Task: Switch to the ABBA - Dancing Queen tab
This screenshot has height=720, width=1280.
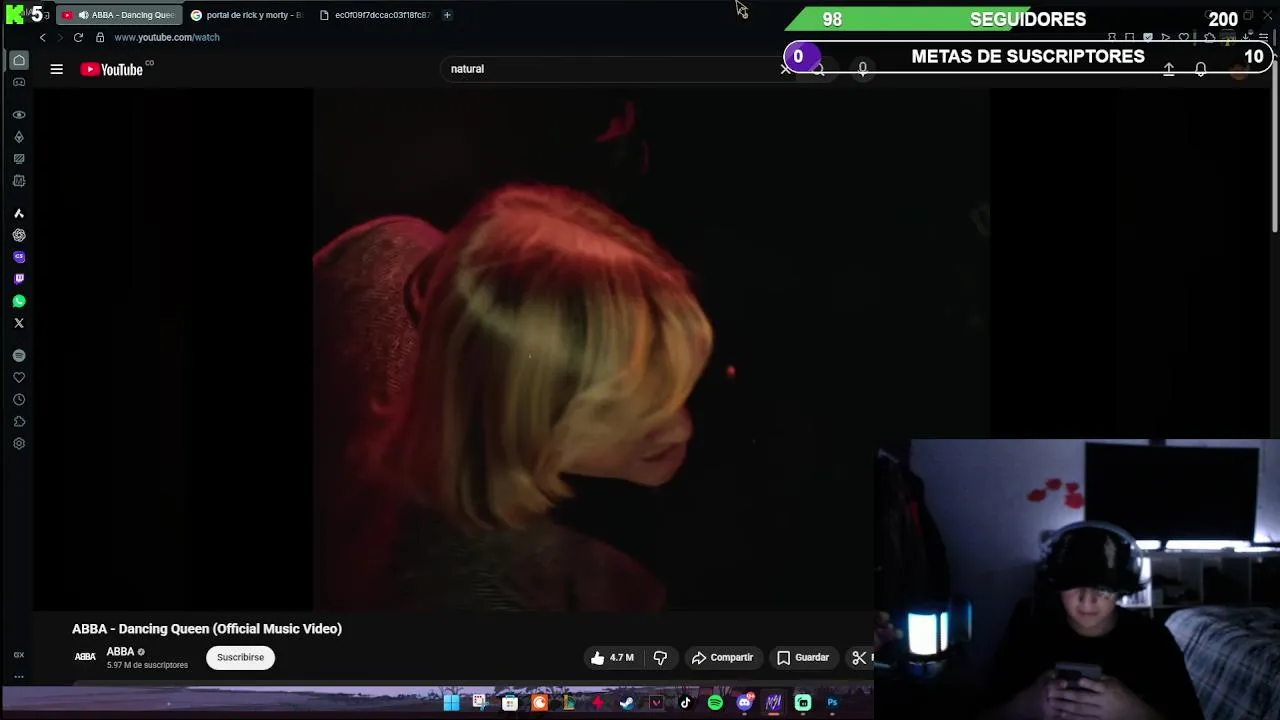Action: 120,15
